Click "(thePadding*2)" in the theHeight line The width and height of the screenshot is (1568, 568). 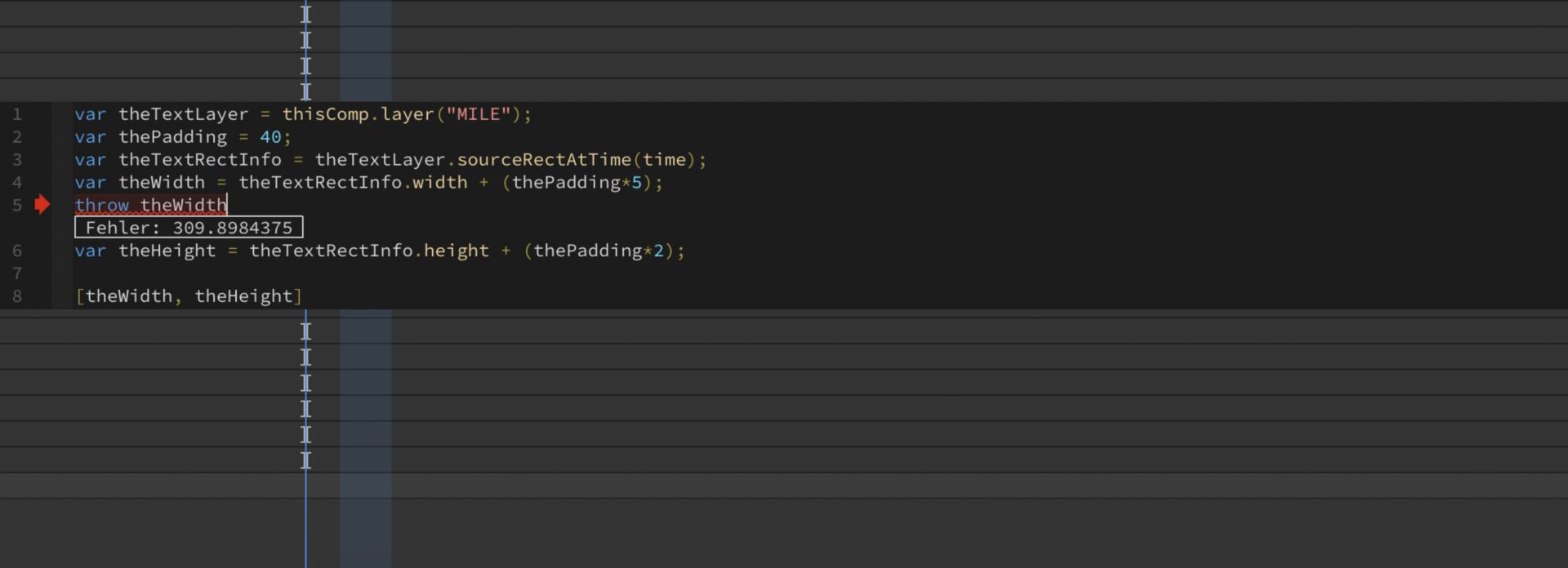point(599,251)
